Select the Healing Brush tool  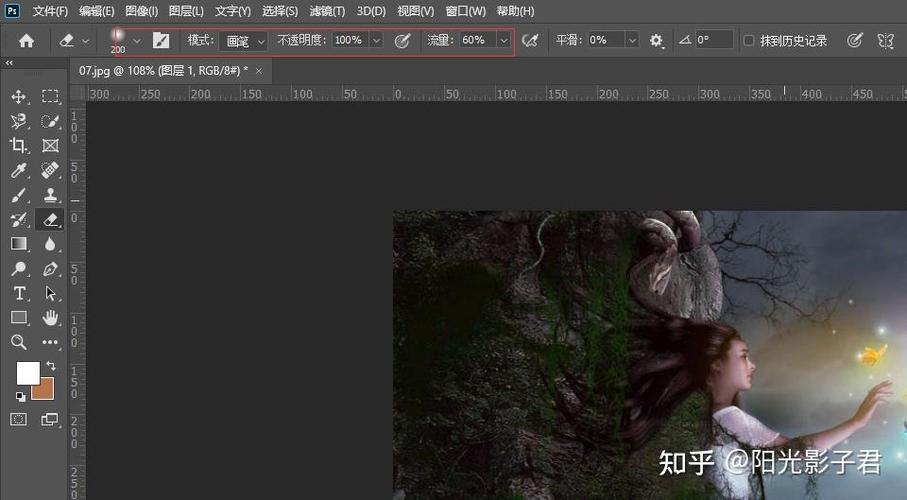pyautogui.click(x=50, y=170)
